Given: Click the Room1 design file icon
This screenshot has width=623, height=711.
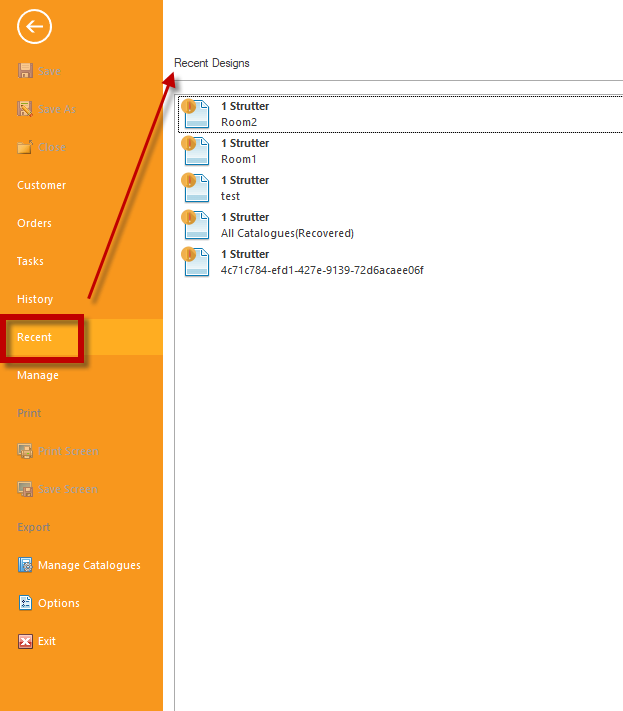Looking at the screenshot, I should pyautogui.click(x=196, y=151).
